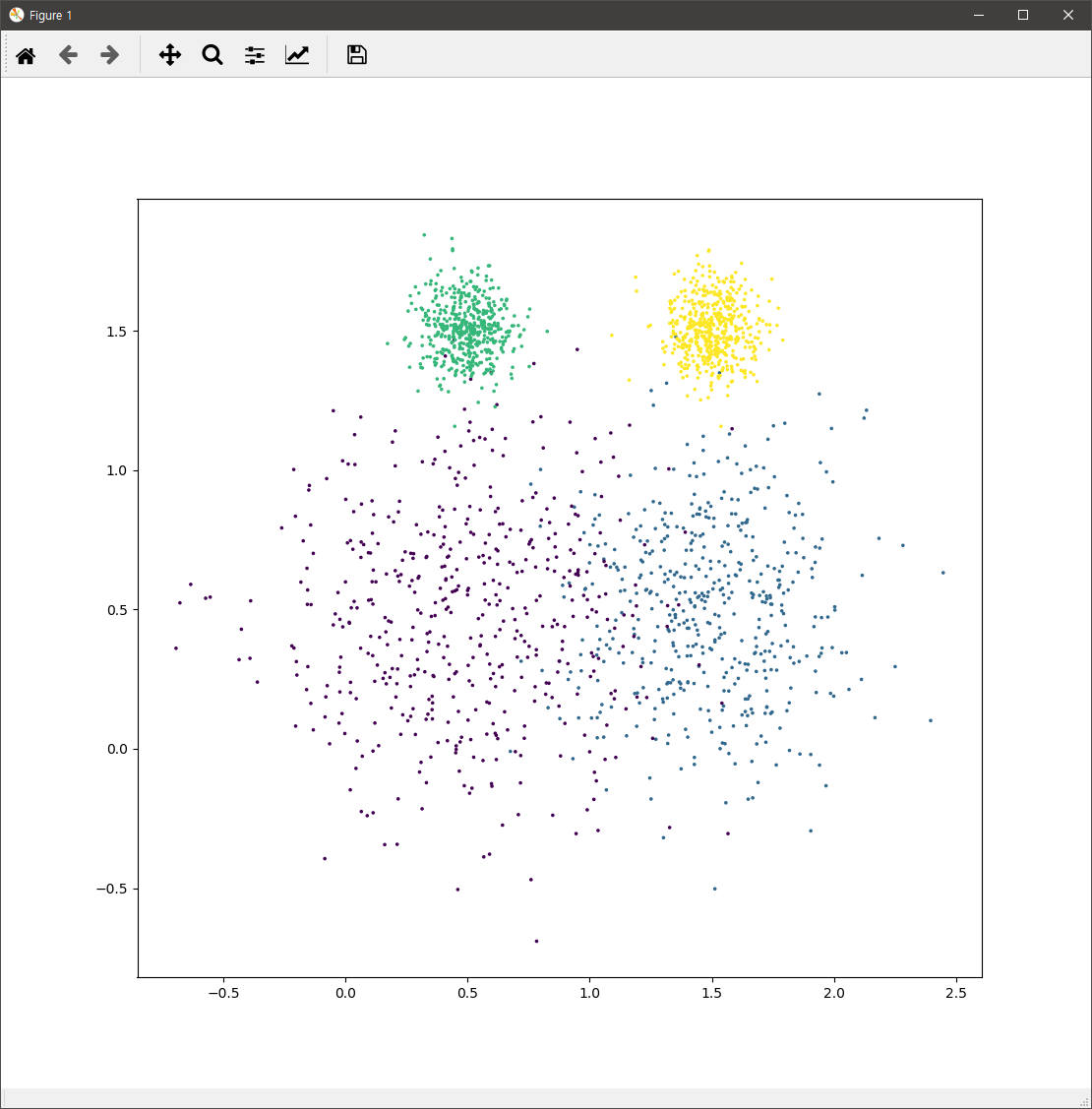This screenshot has height=1109, width=1092.
Task: Click the x-axis tick label −0.5
Action: point(223,993)
